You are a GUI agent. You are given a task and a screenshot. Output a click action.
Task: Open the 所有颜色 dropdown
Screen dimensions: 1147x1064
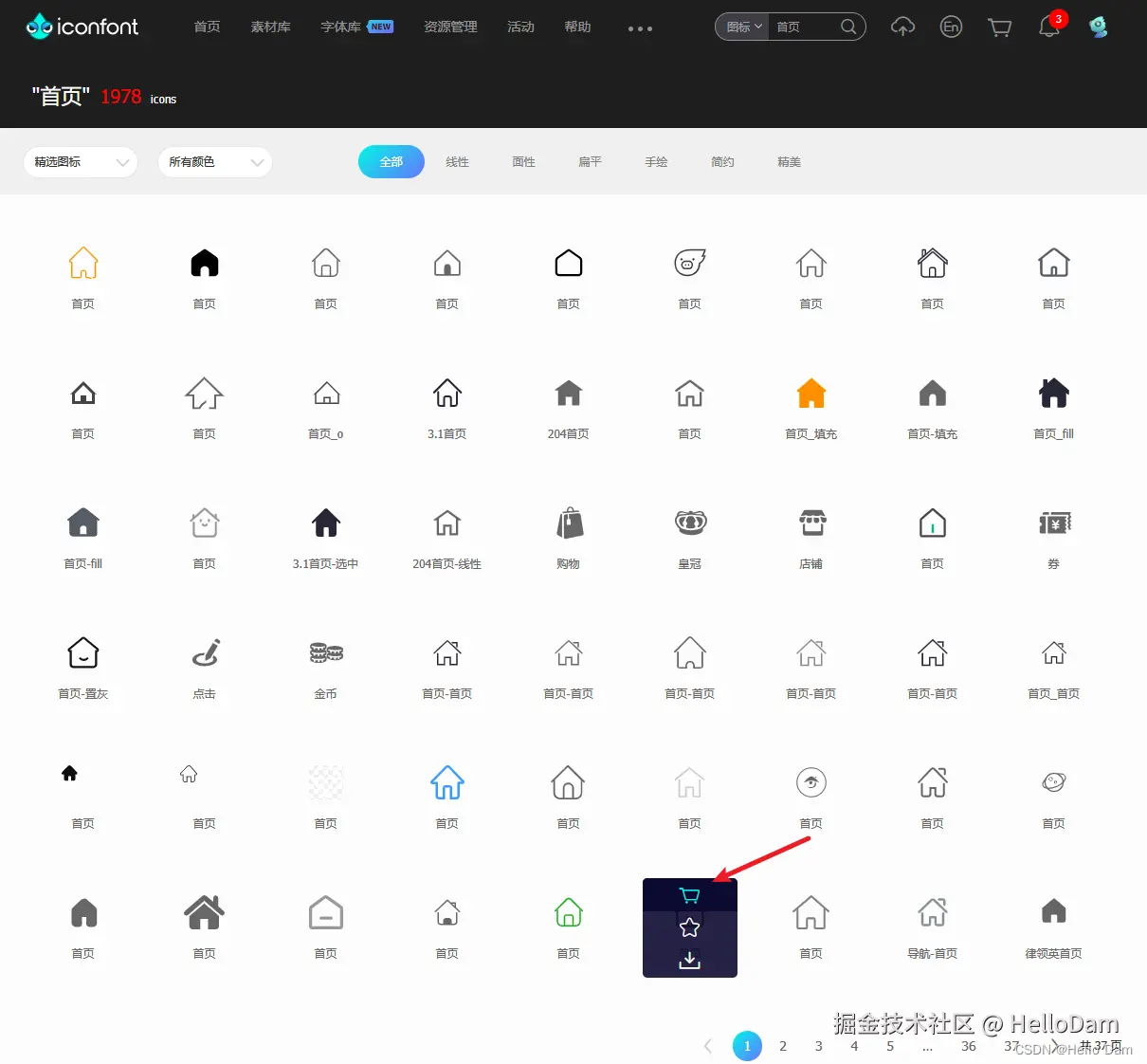point(214,162)
